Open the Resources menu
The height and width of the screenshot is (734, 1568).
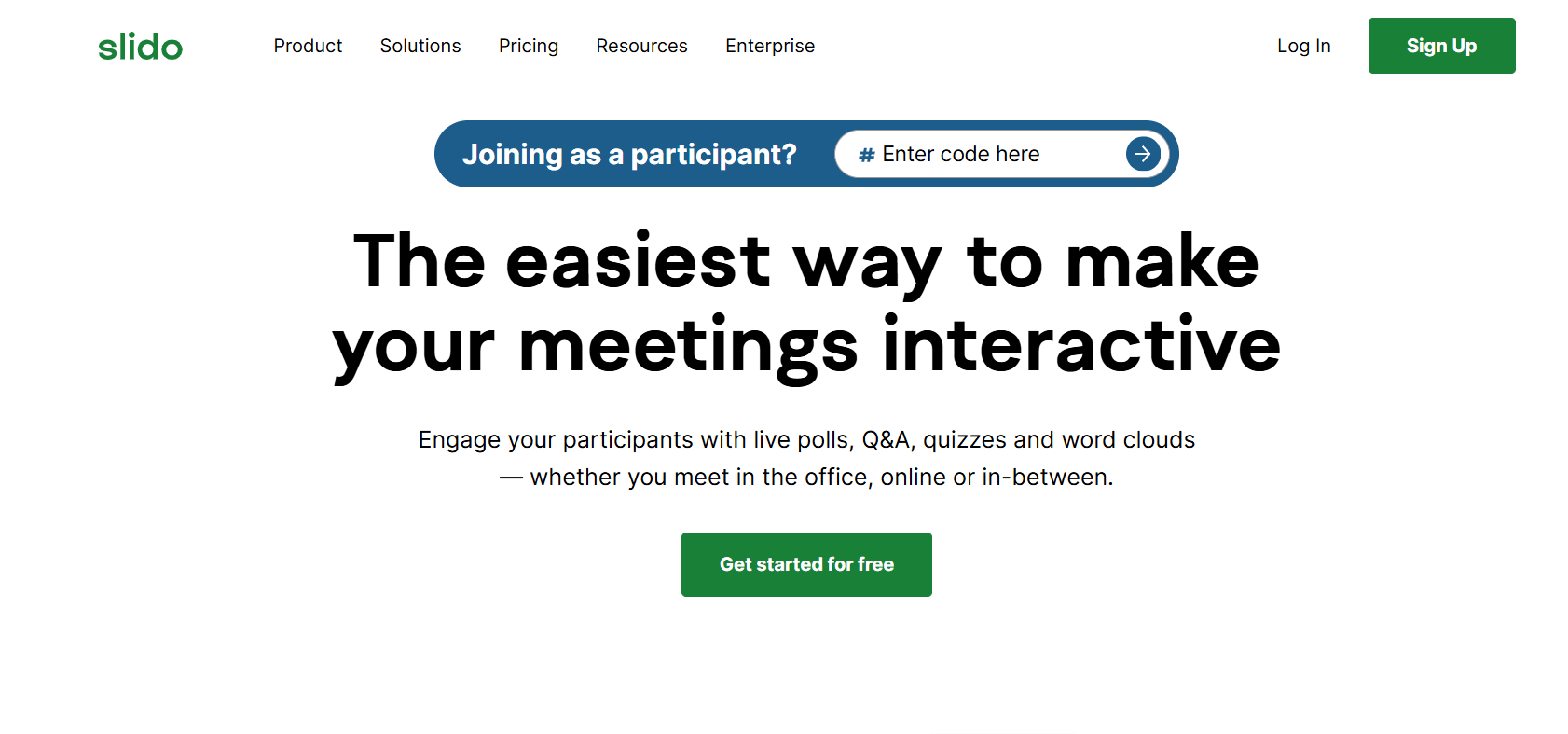(x=641, y=46)
